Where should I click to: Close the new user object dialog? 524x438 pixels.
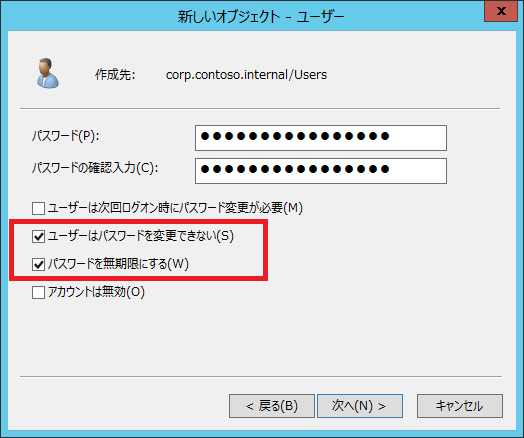pyautogui.click(x=501, y=11)
